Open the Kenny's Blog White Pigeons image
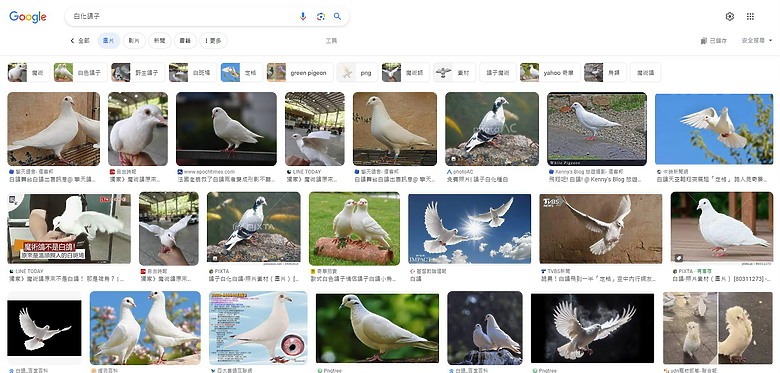The width and height of the screenshot is (780, 373). coord(596,129)
